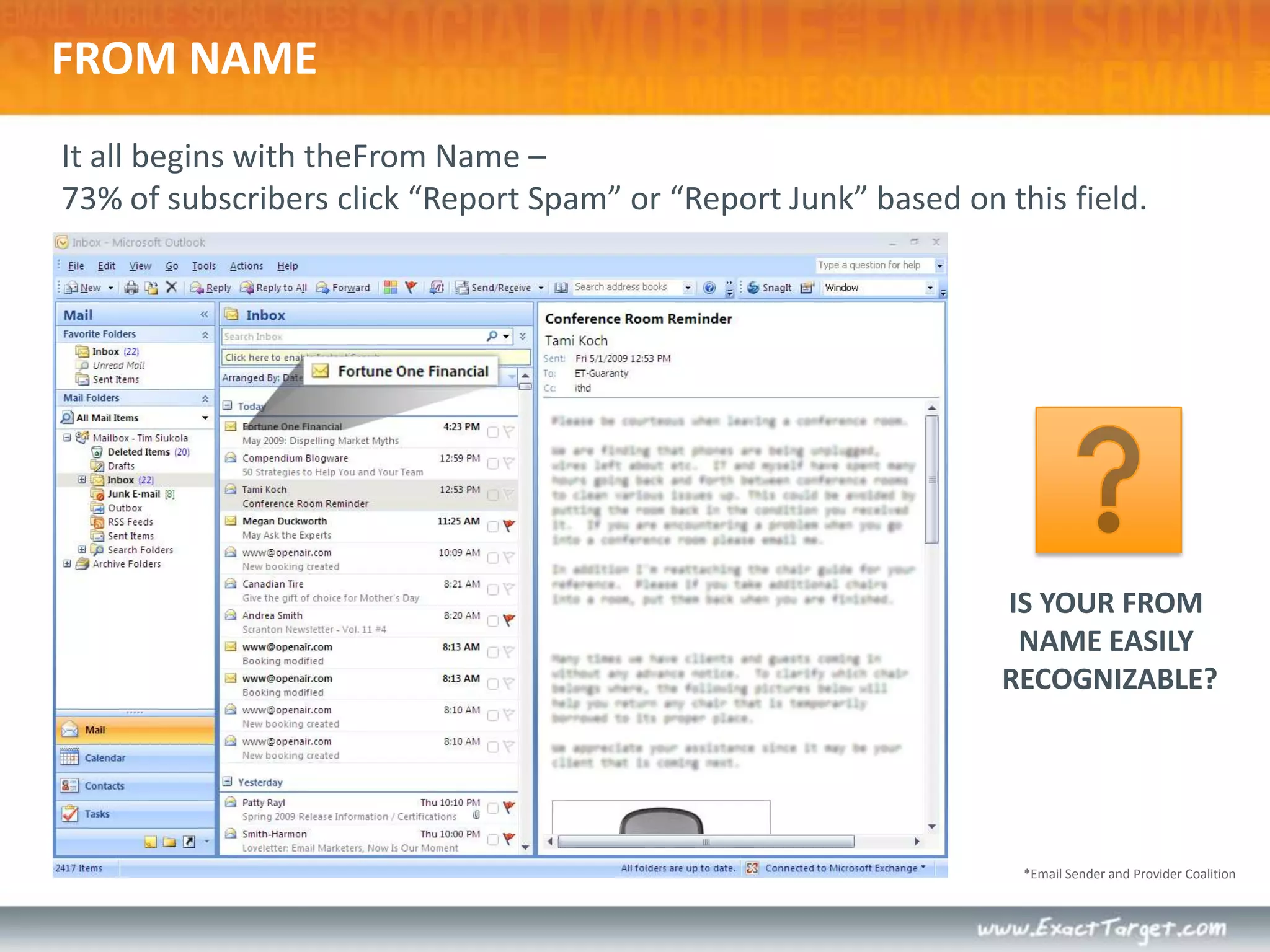This screenshot has height=952, width=1270.
Task: Toggle flag on Patty Rayl email
Action: coord(509,808)
